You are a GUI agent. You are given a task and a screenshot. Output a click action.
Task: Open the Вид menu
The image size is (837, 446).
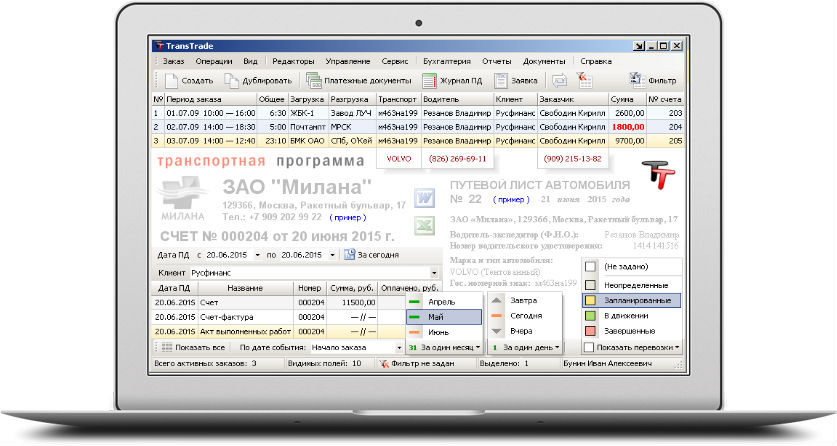click(x=250, y=61)
